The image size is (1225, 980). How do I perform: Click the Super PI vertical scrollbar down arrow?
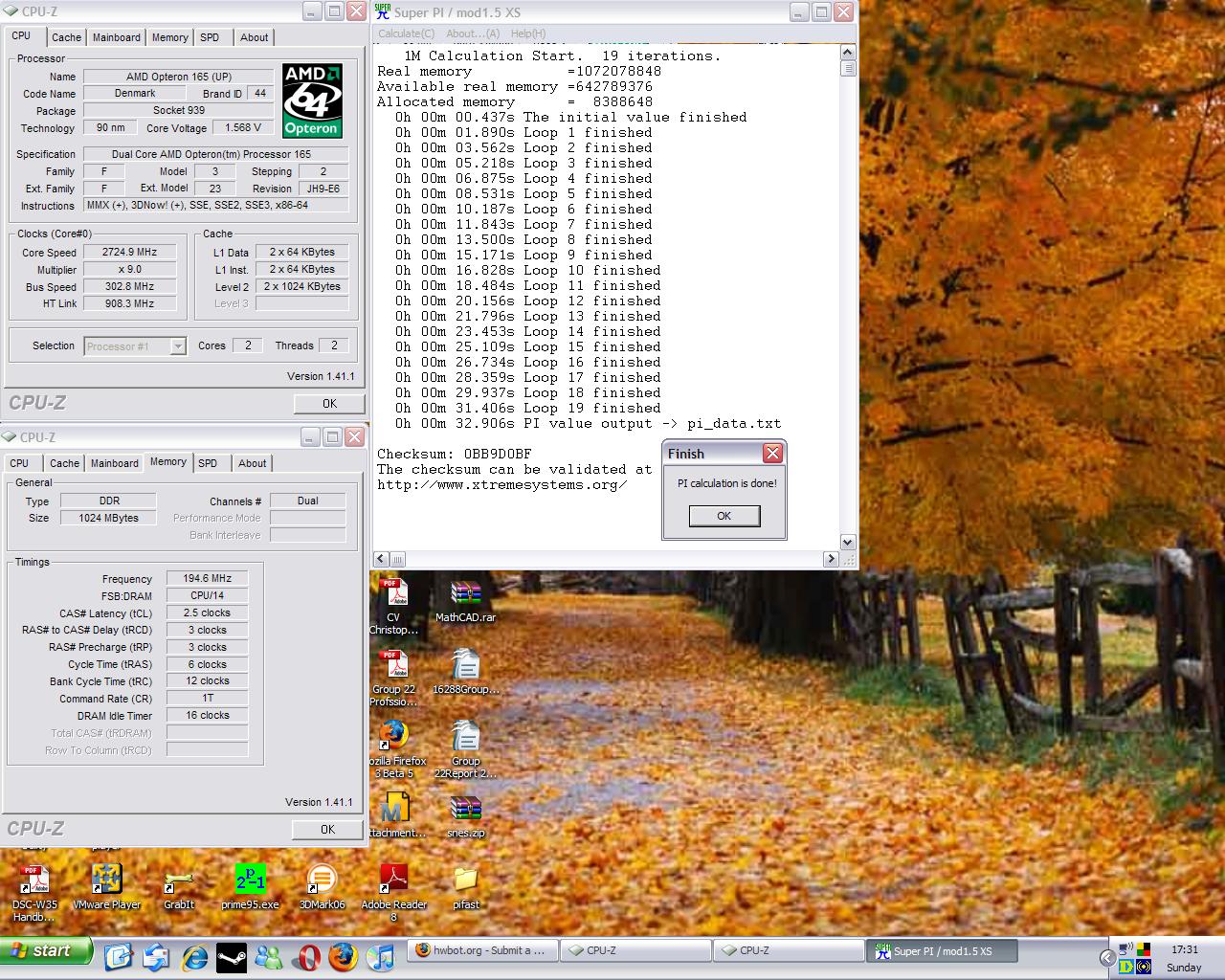[x=847, y=542]
